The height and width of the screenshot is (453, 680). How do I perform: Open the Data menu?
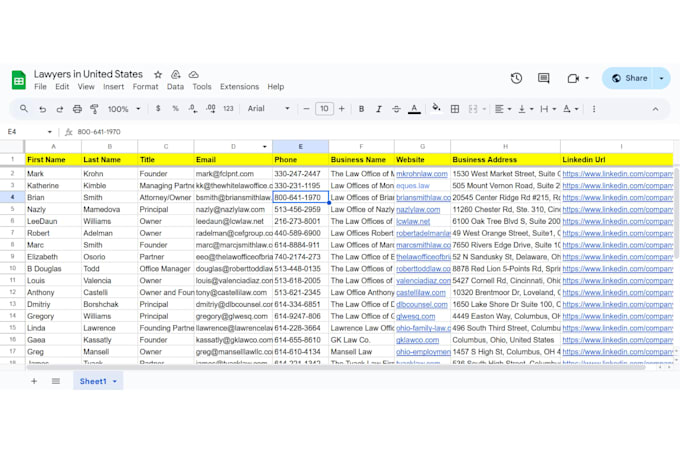[x=175, y=87]
